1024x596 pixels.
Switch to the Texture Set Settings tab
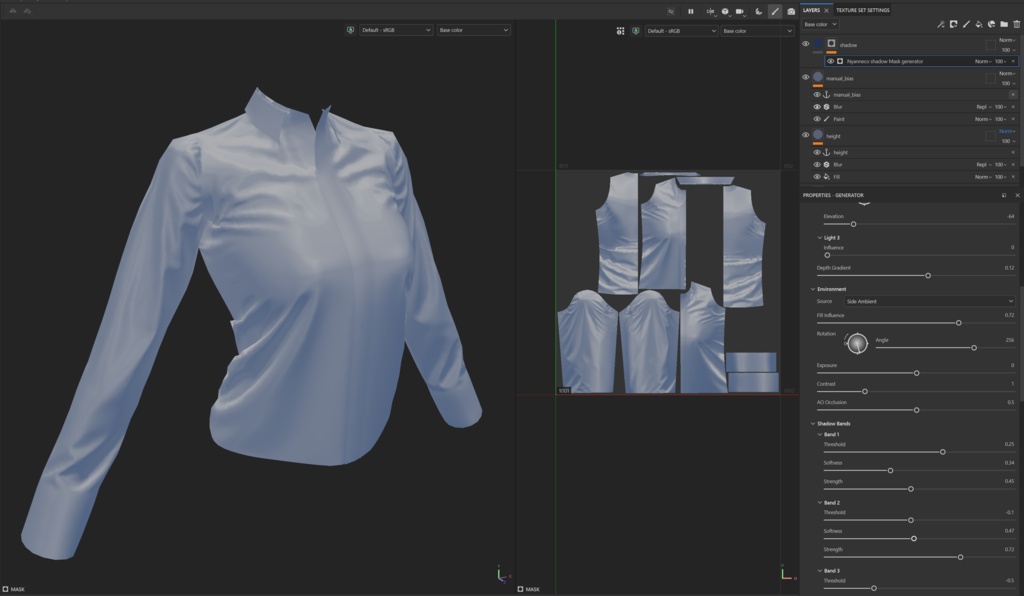(863, 10)
